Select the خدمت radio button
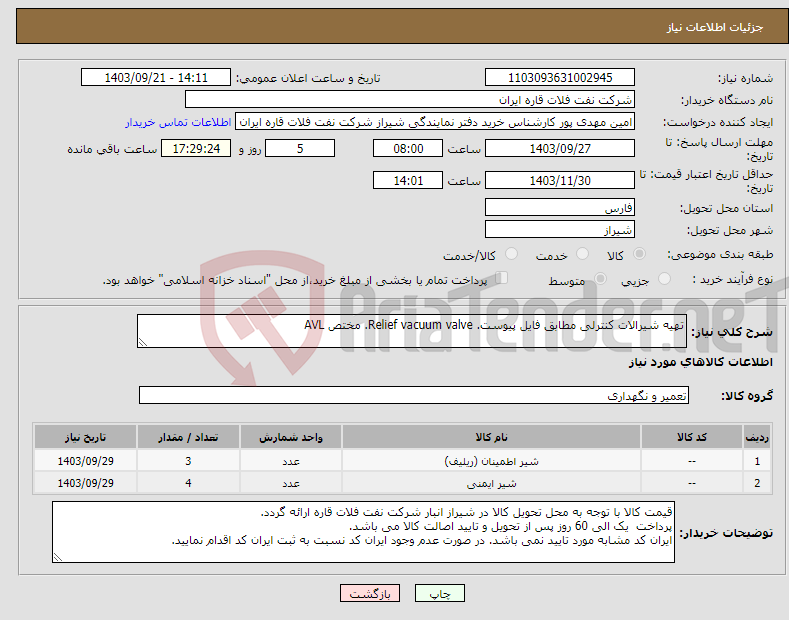789x620 pixels. click(x=582, y=254)
